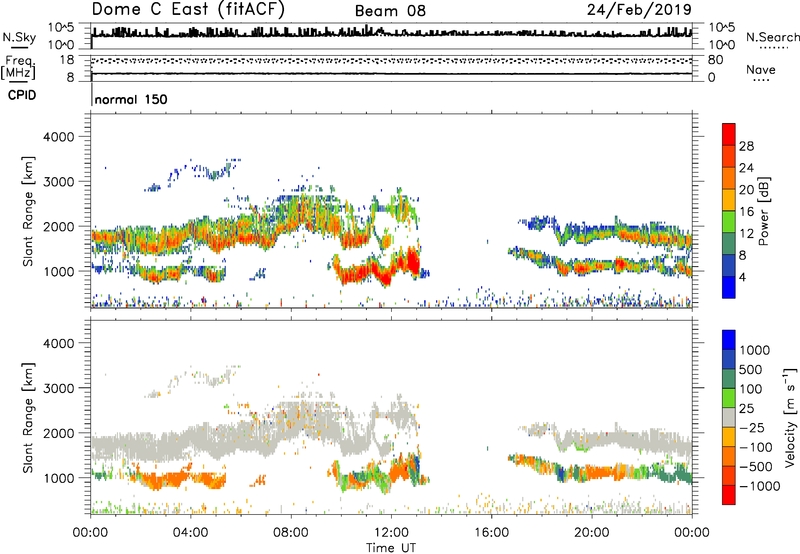The height and width of the screenshot is (554, 800).
Task: Click the orange velocity echo near 03:00
Action: pyautogui.click(x=166, y=481)
